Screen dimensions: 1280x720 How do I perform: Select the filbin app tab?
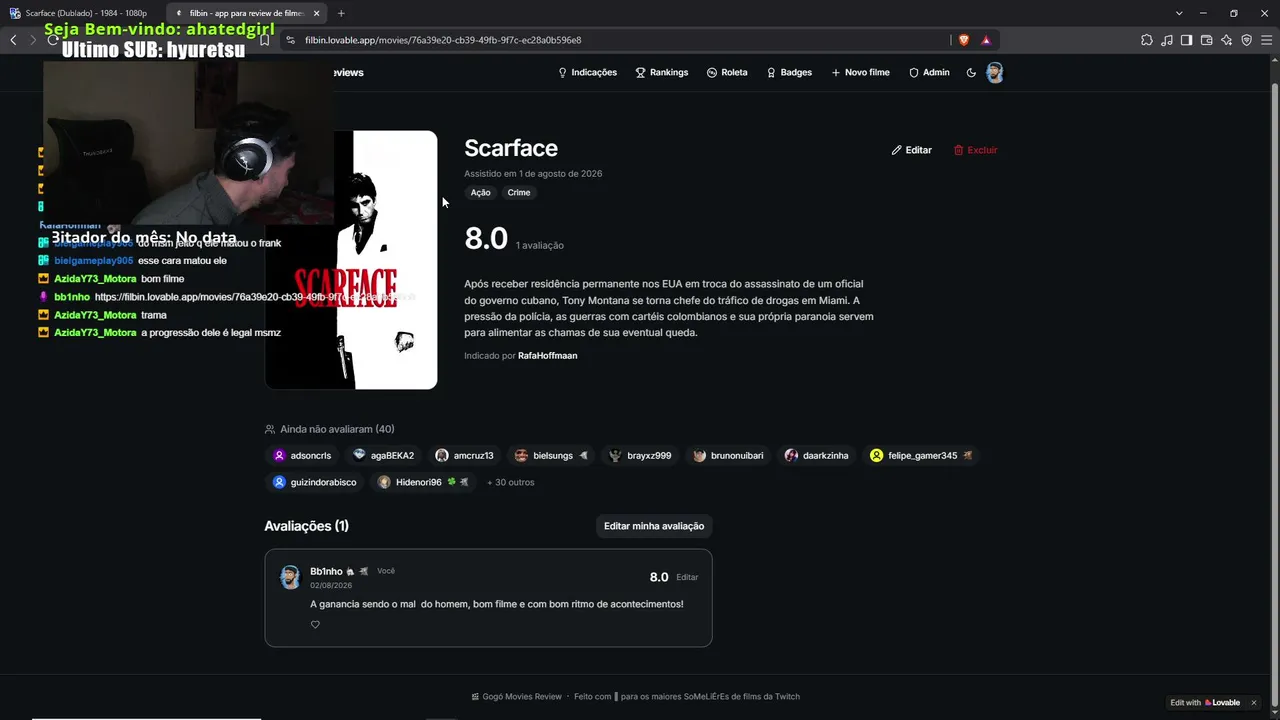coord(246,13)
